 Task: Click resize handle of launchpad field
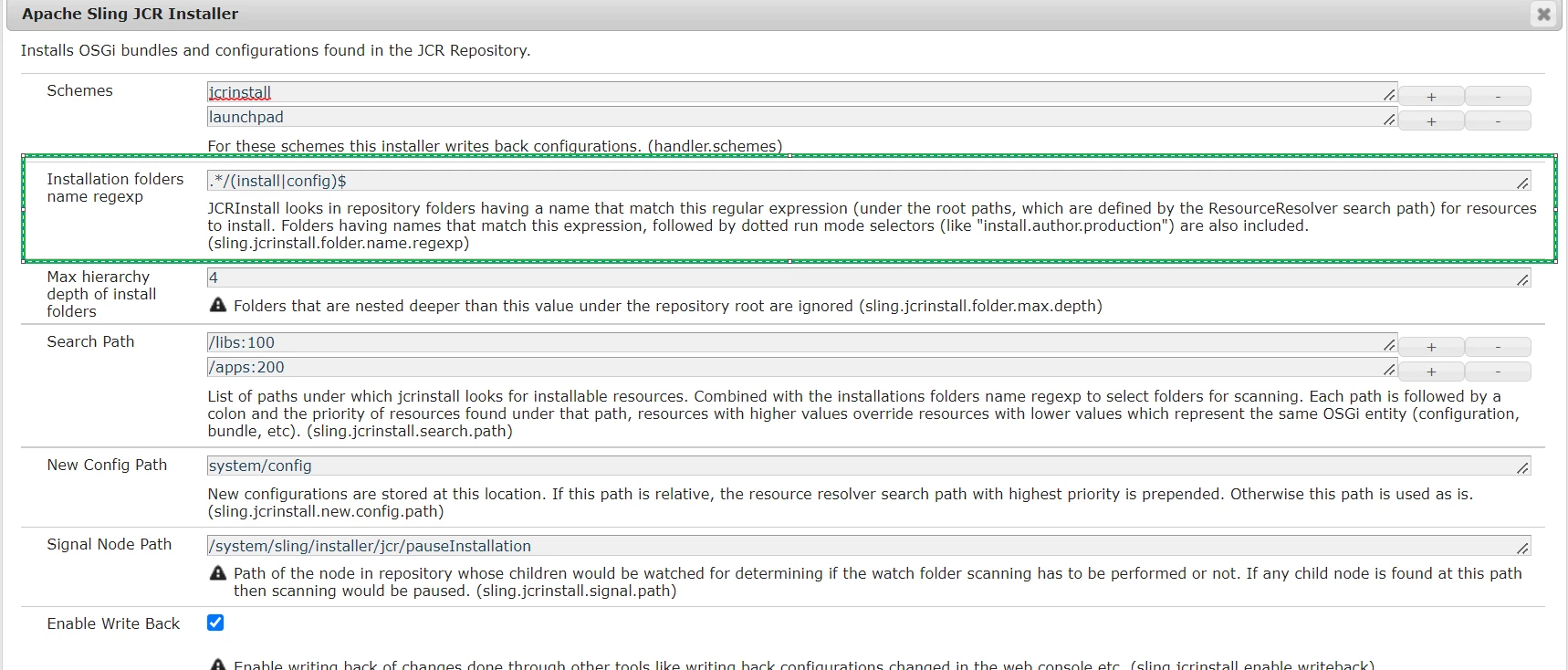[x=1389, y=120]
